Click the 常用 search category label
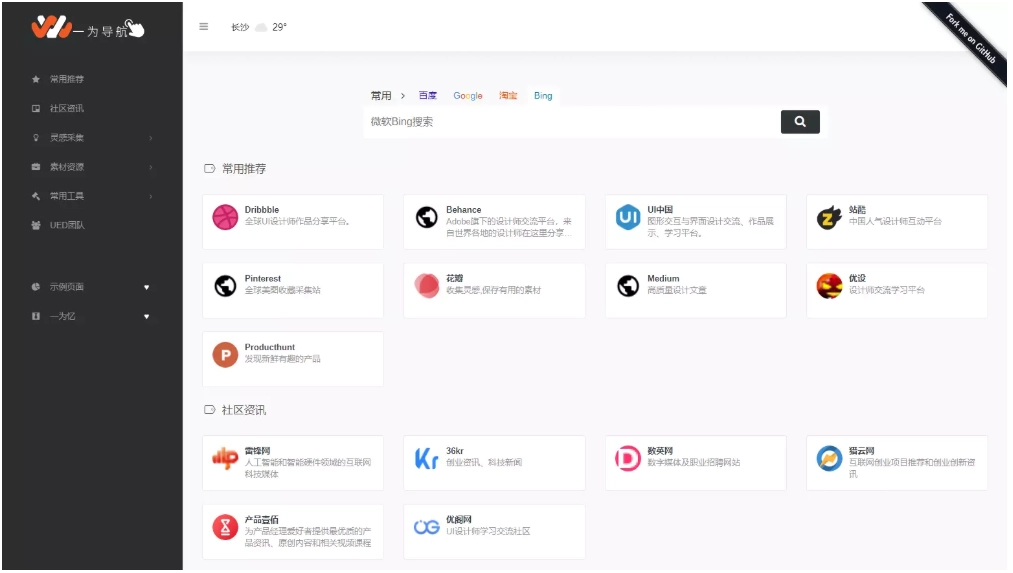This screenshot has width=1013, height=573. 381,96
